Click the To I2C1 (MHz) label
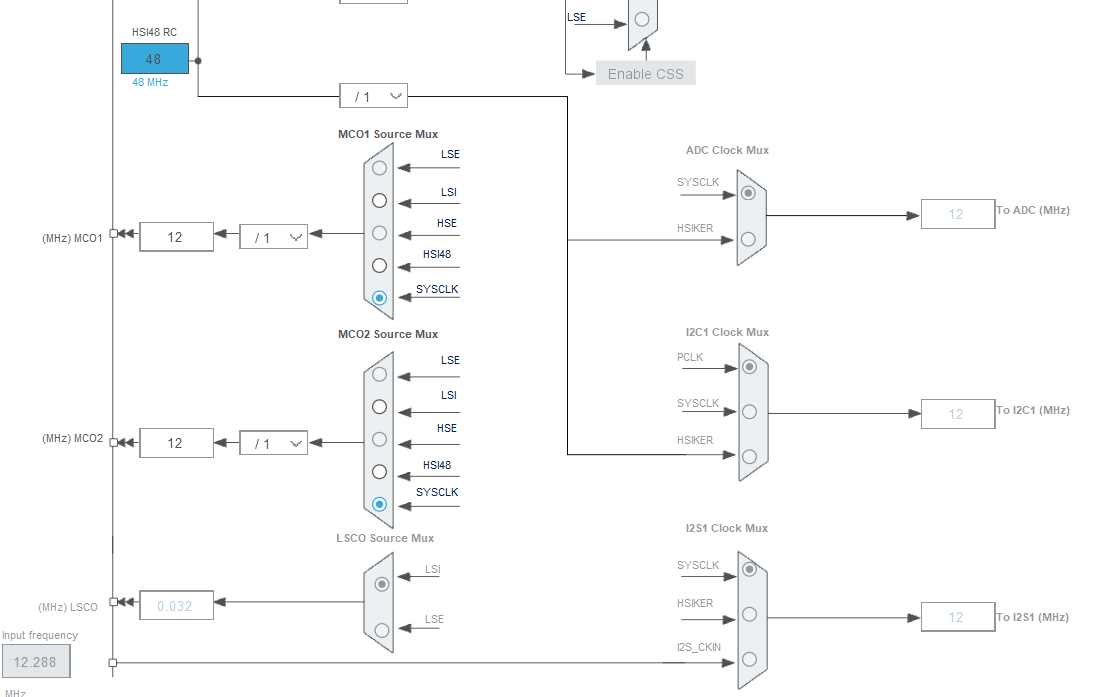 [x=1032, y=411]
